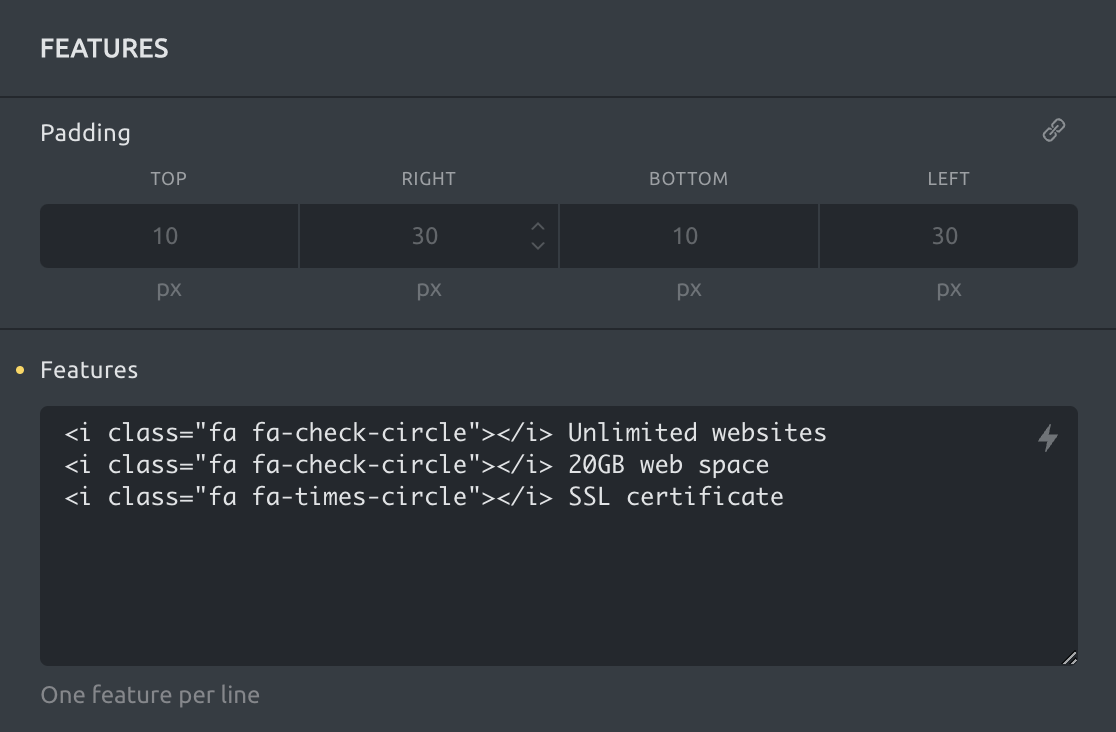1116x732 pixels.
Task: Focus the TOP padding input field
Action: click(x=168, y=236)
